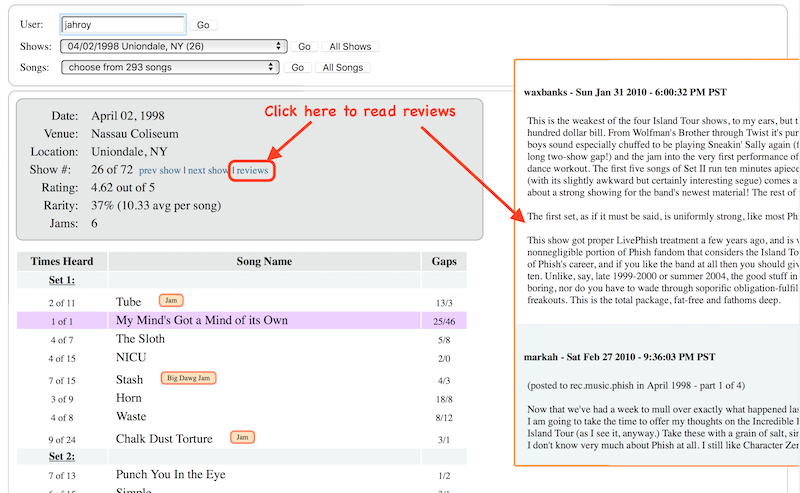Click the Jam badge next to Tube
Viewport: 800px width, 493px height.
point(172,300)
